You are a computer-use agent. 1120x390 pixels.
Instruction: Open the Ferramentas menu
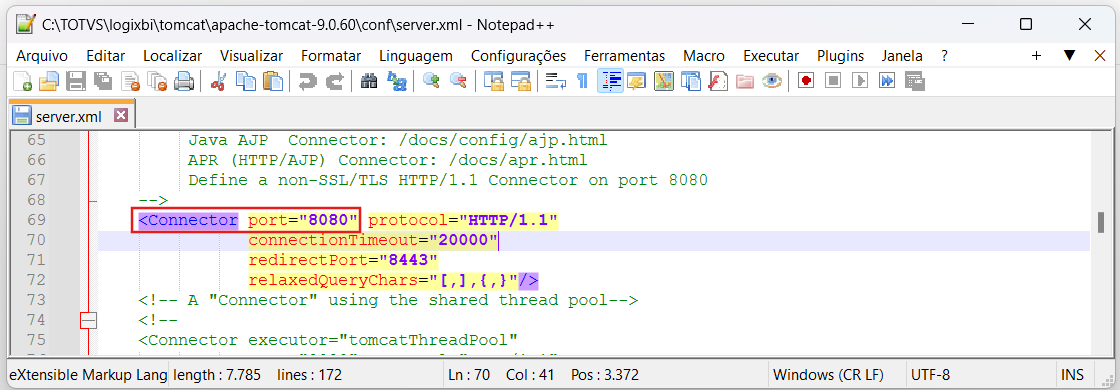coord(624,56)
